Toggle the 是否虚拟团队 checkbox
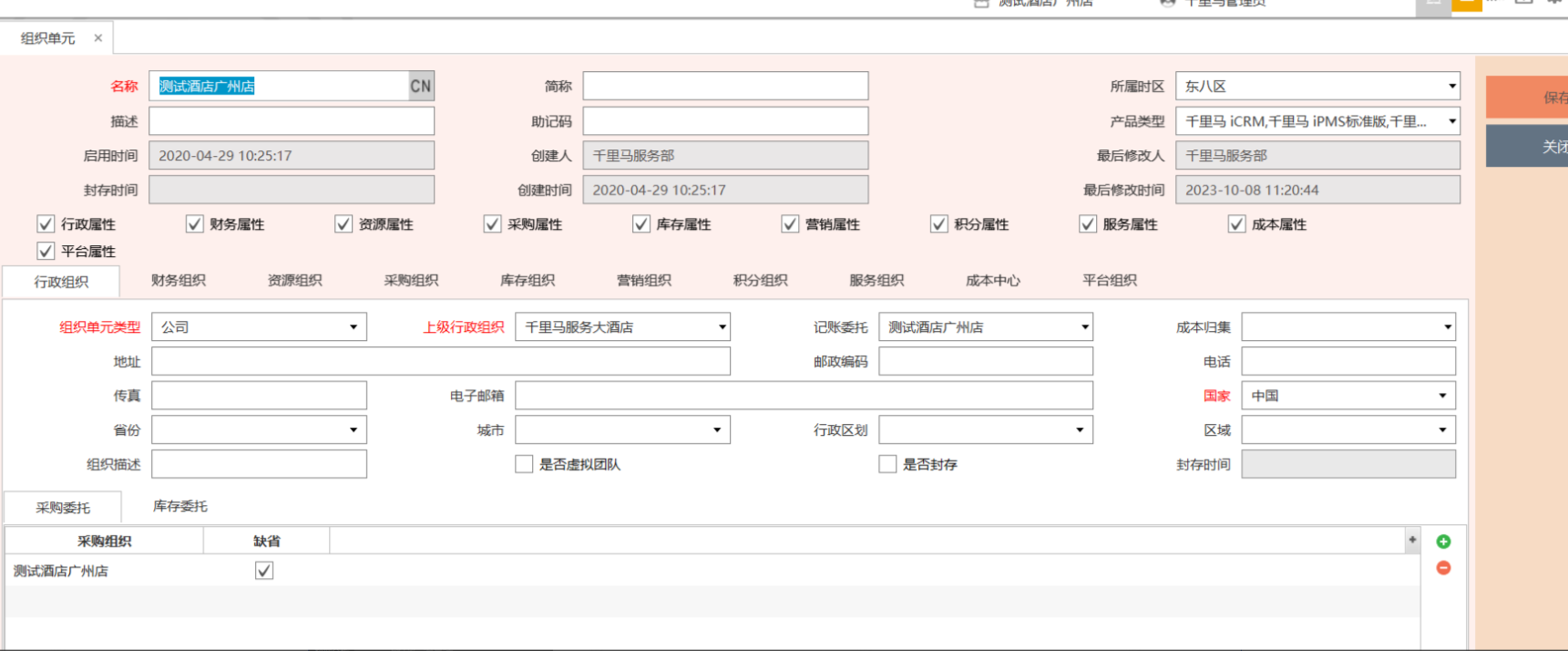Screen dimensions: 1568x651 (524, 464)
